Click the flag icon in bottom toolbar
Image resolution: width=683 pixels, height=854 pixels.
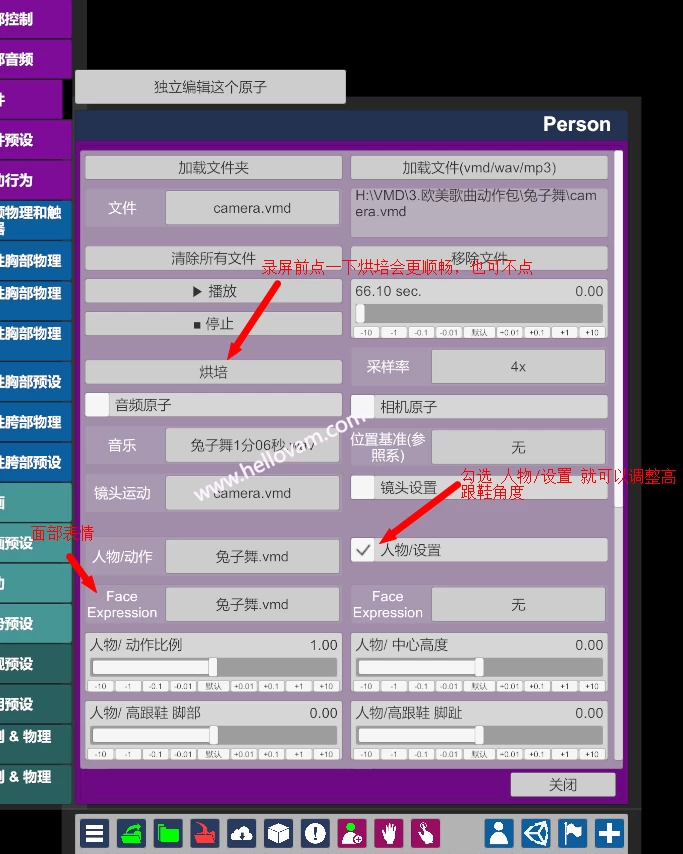coord(573,832)
